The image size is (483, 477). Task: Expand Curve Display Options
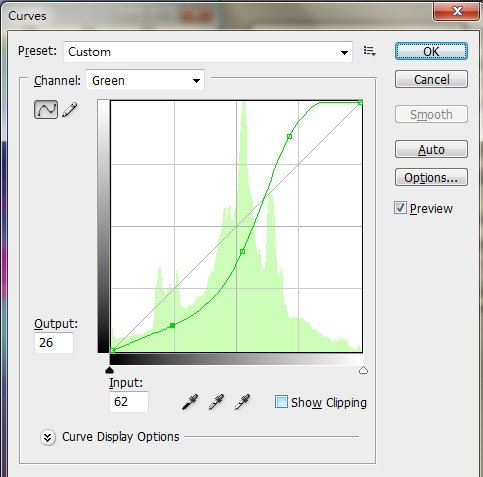[x=48, y=437]
